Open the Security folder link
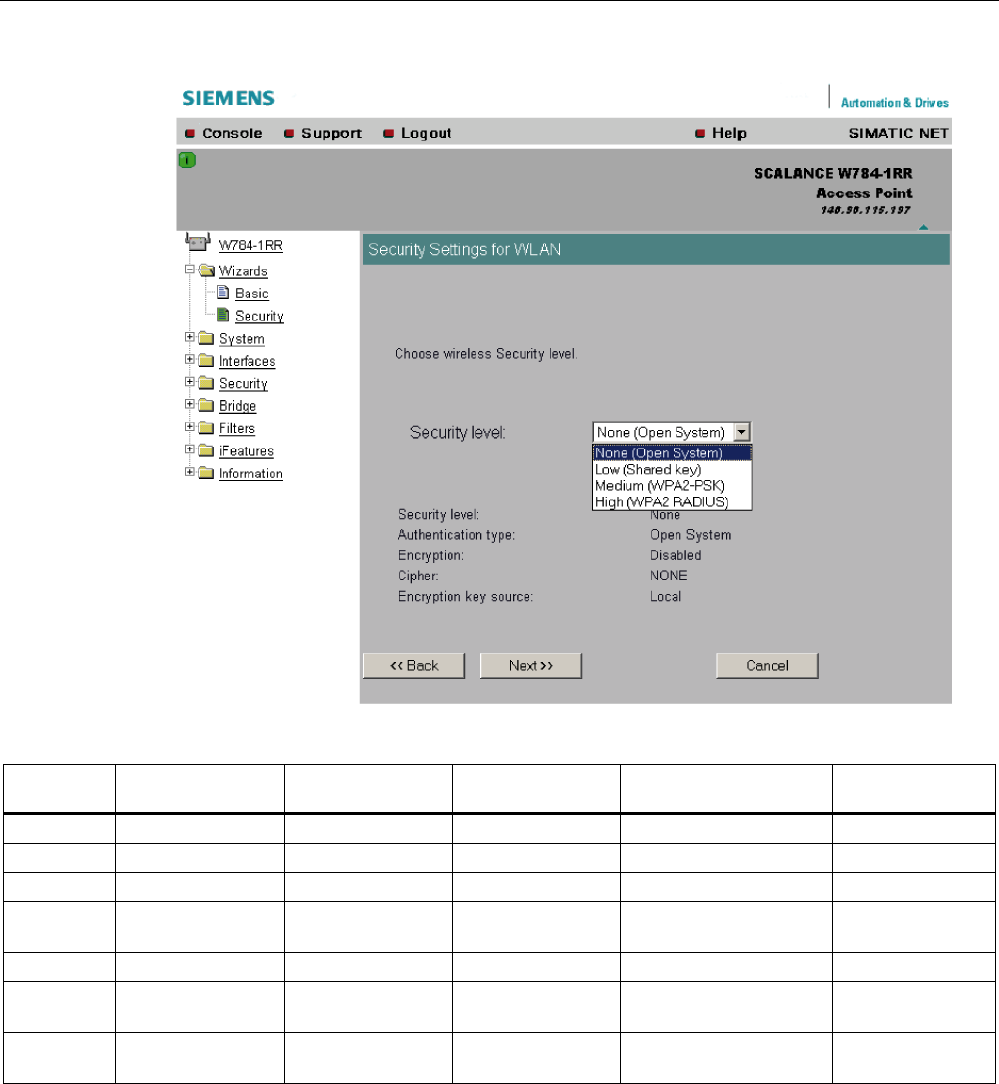Viewport: 999px width, 1084px height. click(x=243, y=384)
